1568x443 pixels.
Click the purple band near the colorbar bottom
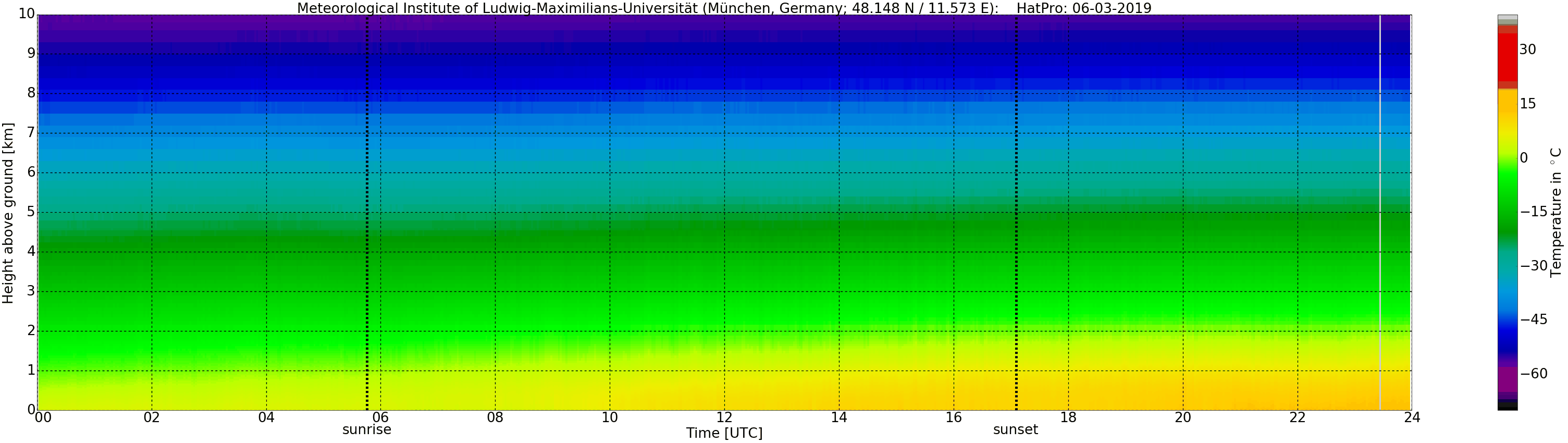pos(1507,377)
